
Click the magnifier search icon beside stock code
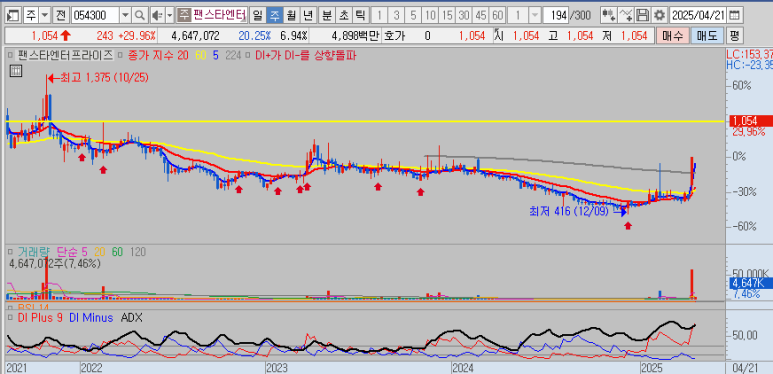click(x=141, y=16)
